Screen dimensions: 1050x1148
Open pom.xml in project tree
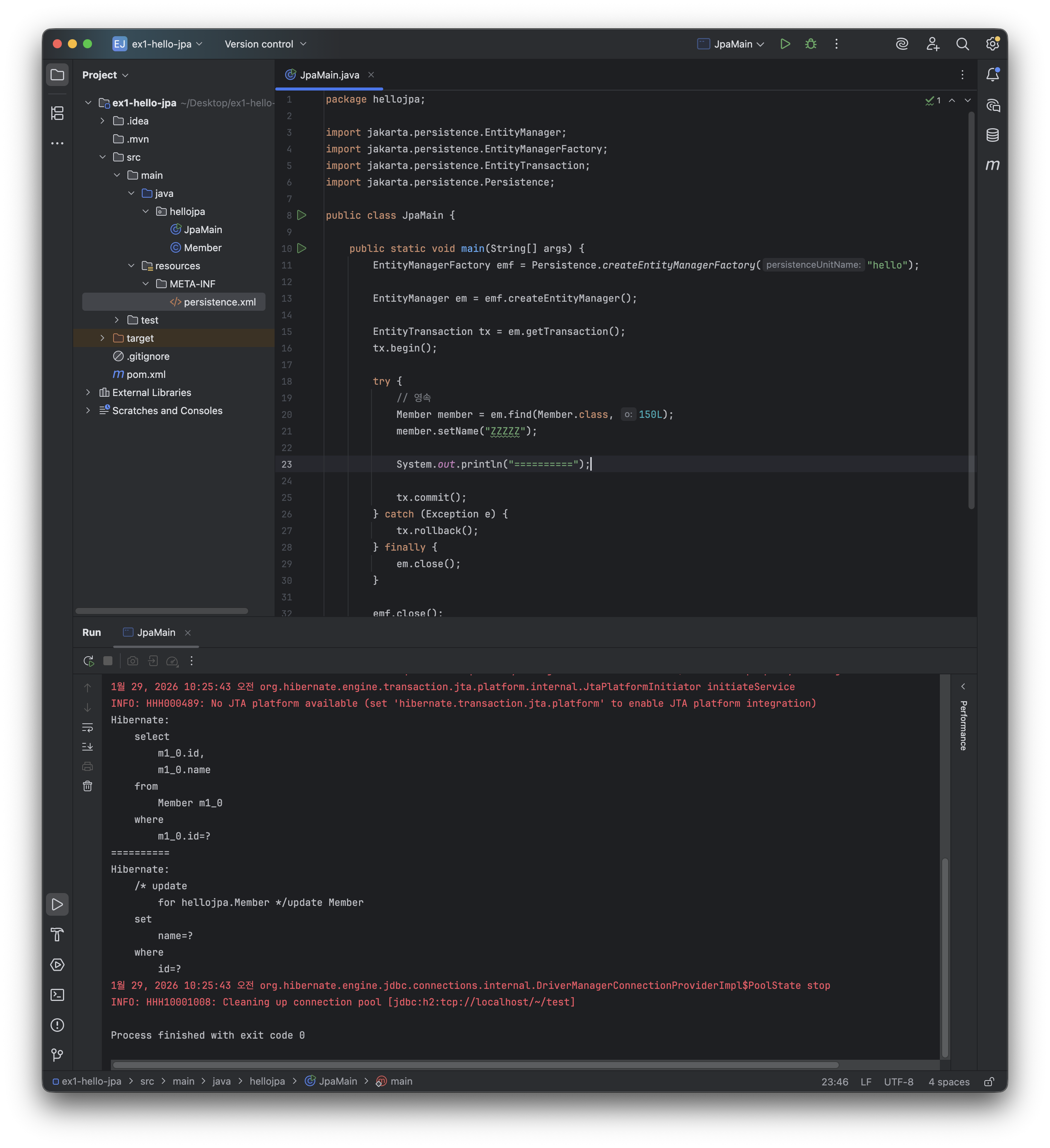point(146,374)
